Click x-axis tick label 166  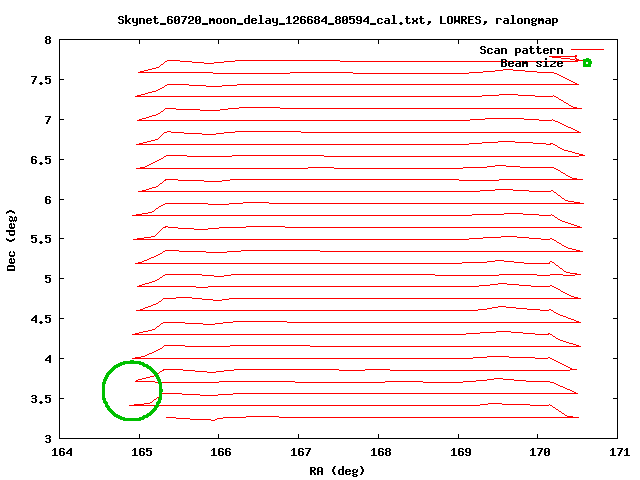click(x=221, y=452)
